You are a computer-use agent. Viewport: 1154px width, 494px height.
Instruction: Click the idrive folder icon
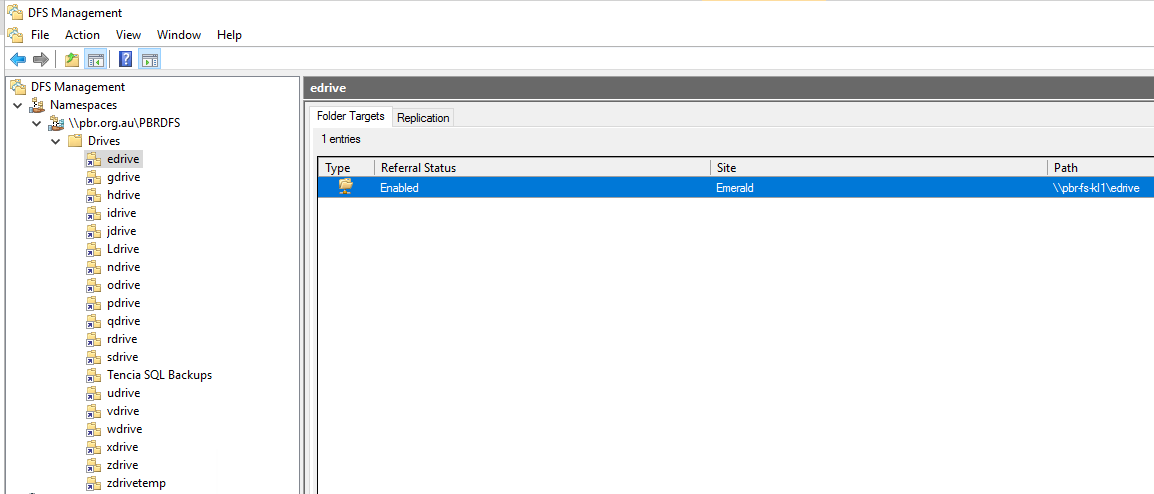coord(93,213)
